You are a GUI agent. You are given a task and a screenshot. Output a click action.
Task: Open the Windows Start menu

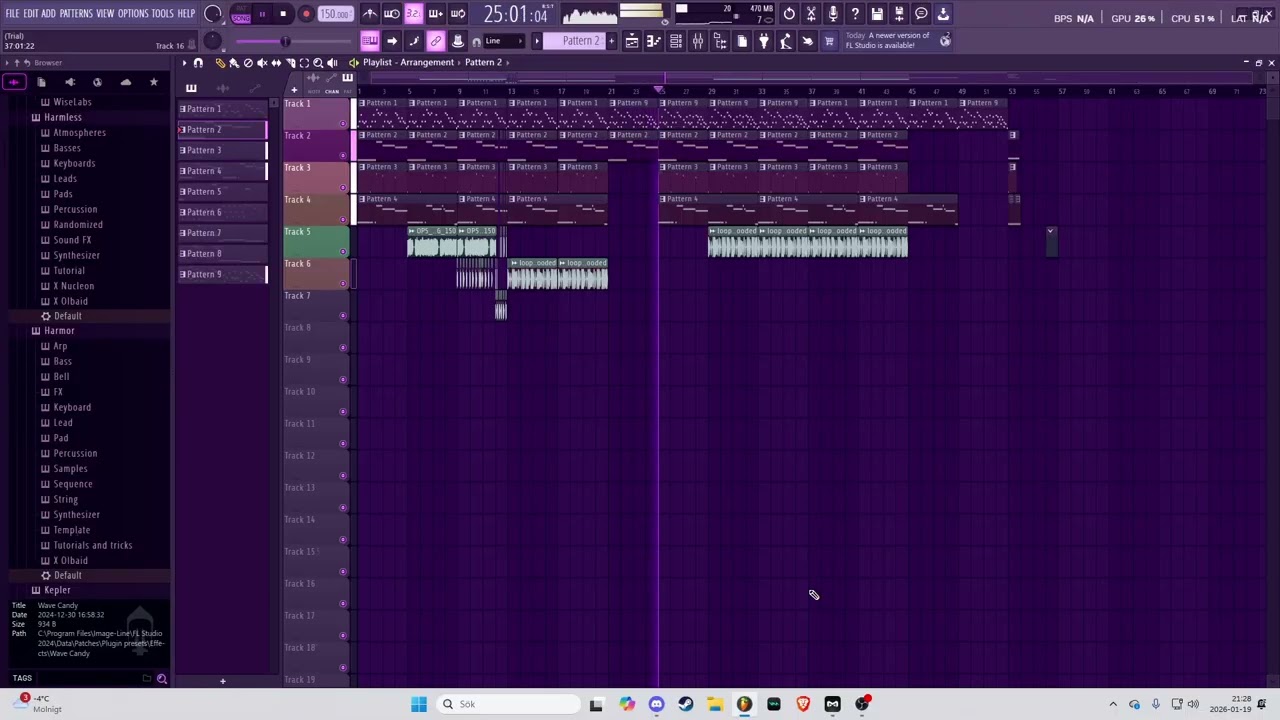pyautogui.click(x=419, y=704)
